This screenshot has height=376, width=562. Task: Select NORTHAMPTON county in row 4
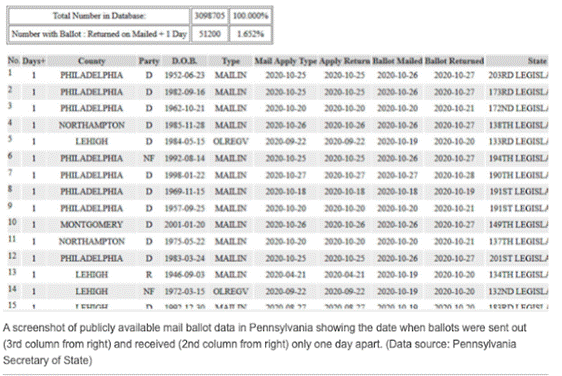tap(91, 125)
